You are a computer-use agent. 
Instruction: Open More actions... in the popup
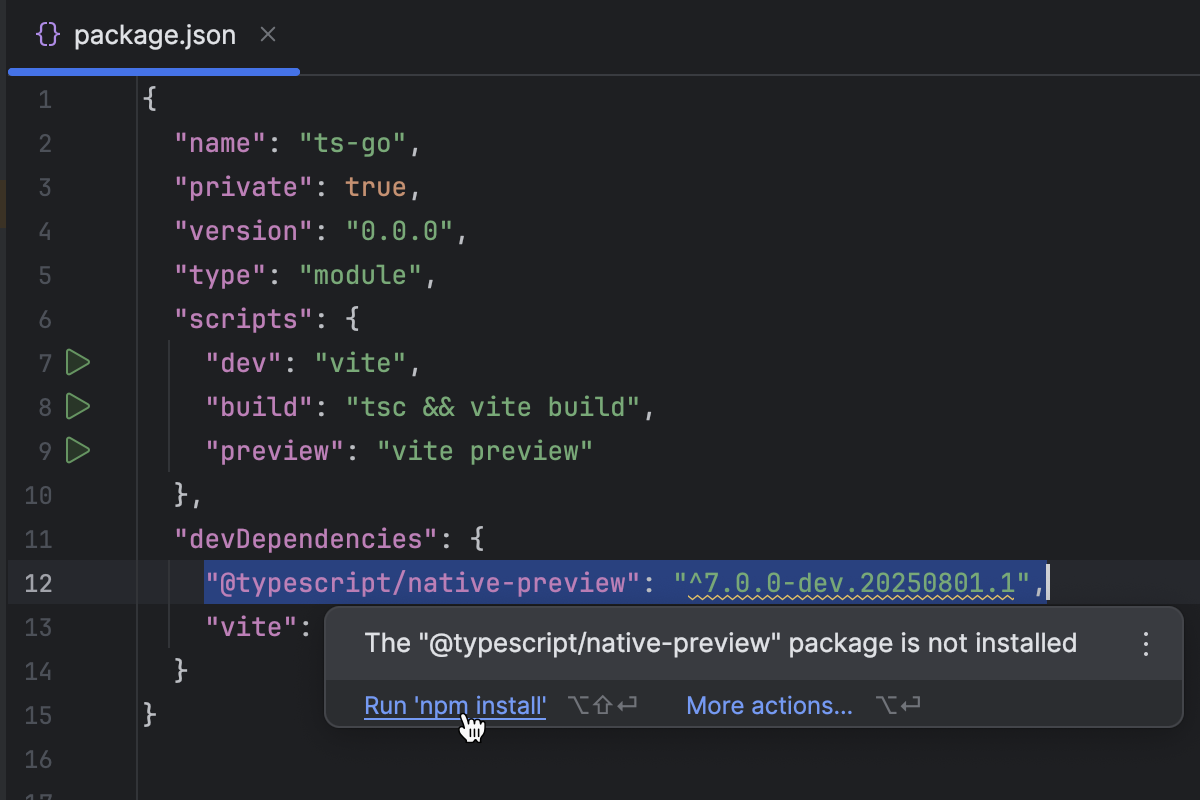[769, 705]
